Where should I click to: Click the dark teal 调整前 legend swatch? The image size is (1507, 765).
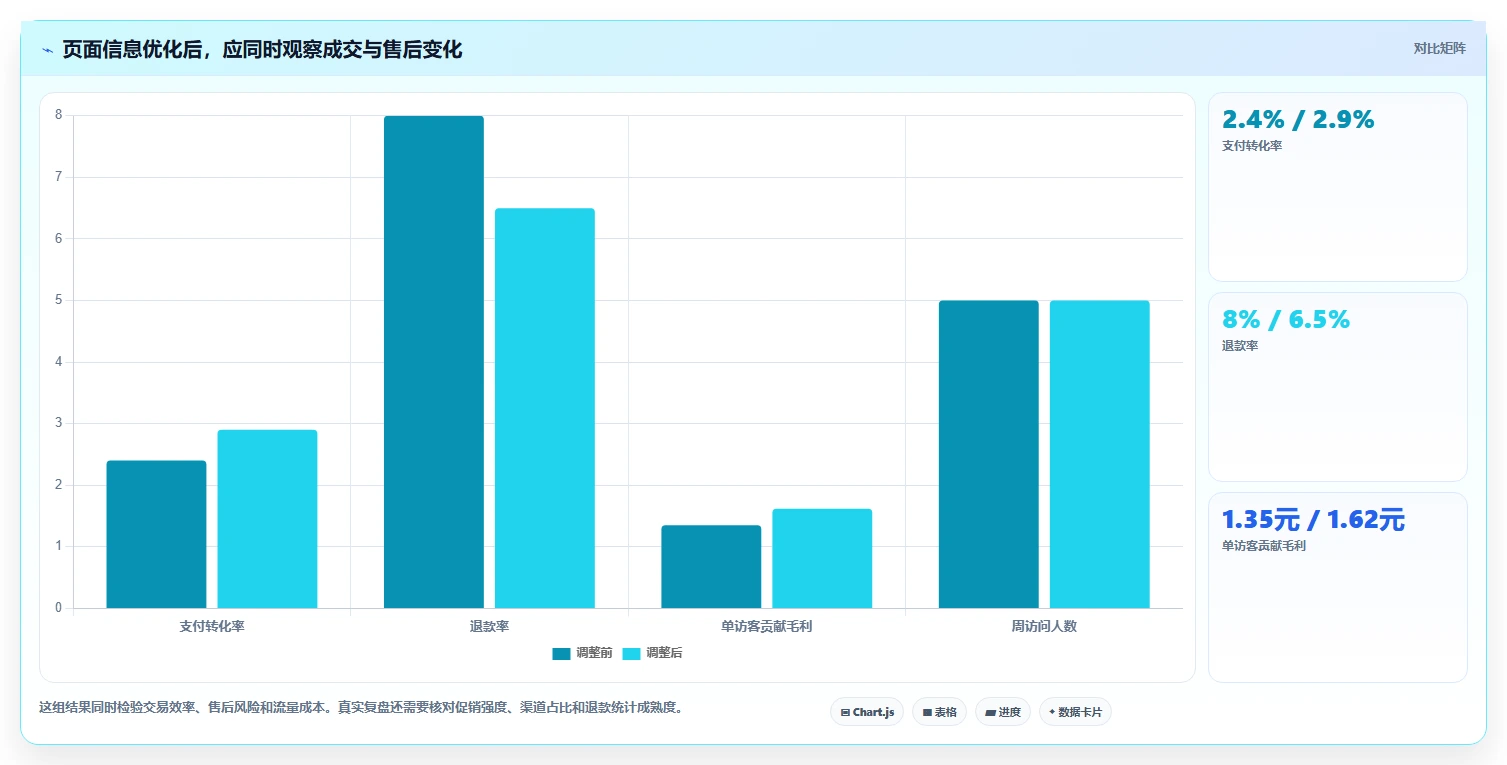click(x=561, y=654)
